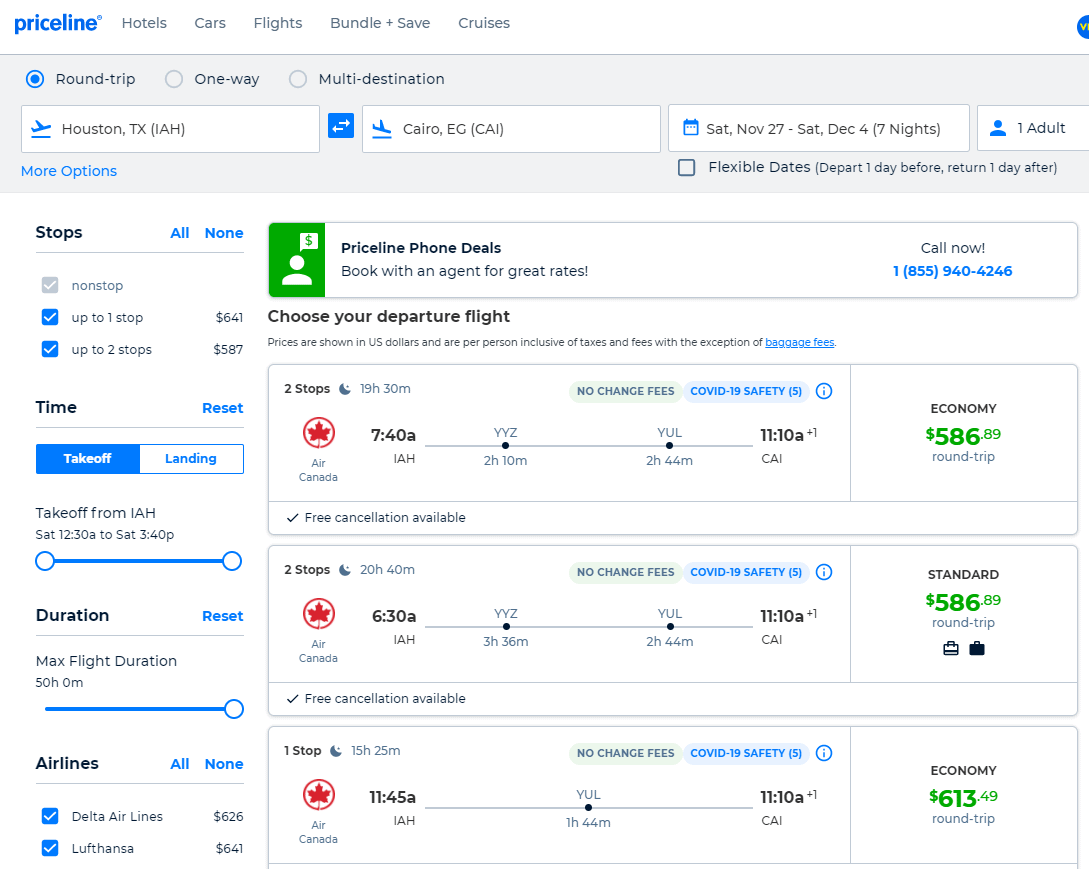
Task: Click Air Canada logo on 7:40a flight
Action: click(319, 433)
